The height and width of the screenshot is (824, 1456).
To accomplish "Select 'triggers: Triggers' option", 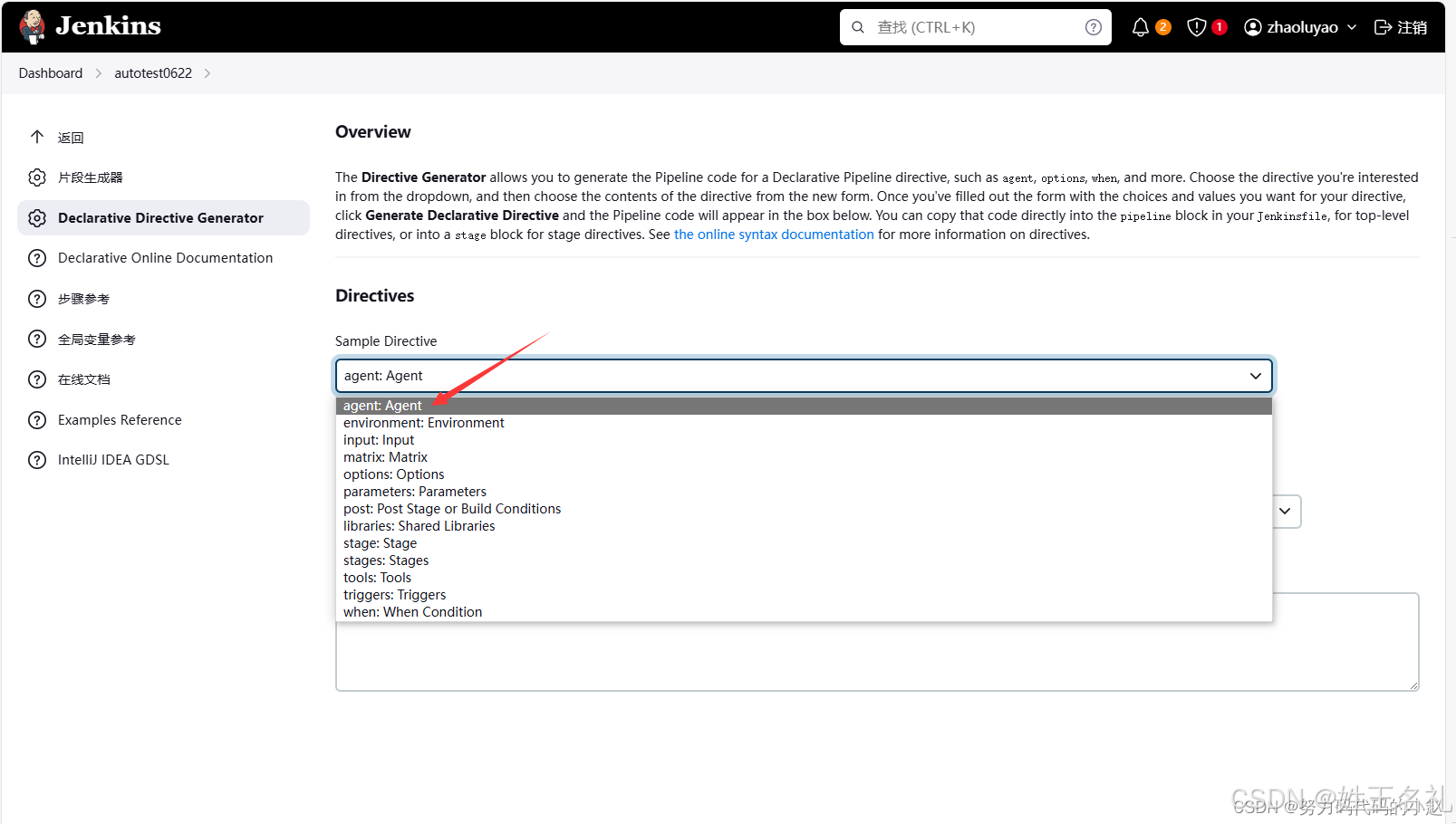I will tap(804, 595).
